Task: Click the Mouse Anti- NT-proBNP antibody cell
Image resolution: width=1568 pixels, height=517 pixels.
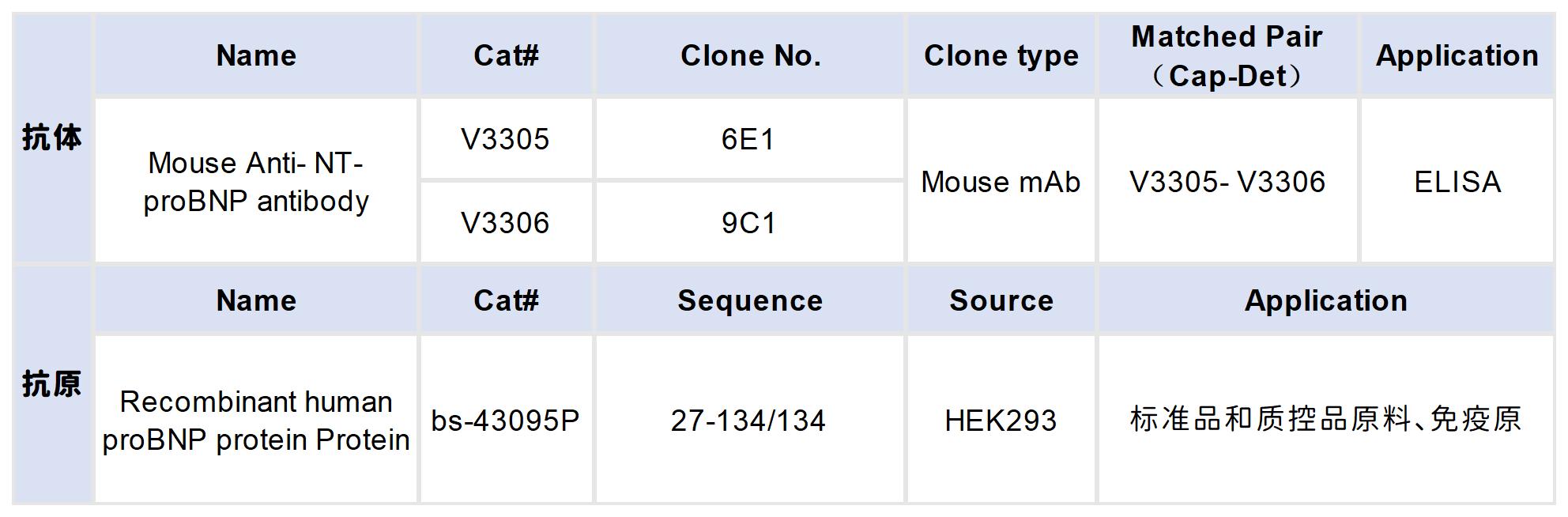Action: point(256,182)
